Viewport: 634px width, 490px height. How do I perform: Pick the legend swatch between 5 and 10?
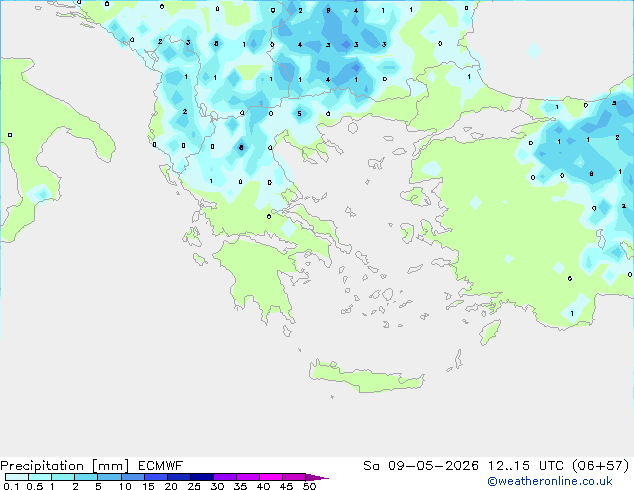pos(109,477)
